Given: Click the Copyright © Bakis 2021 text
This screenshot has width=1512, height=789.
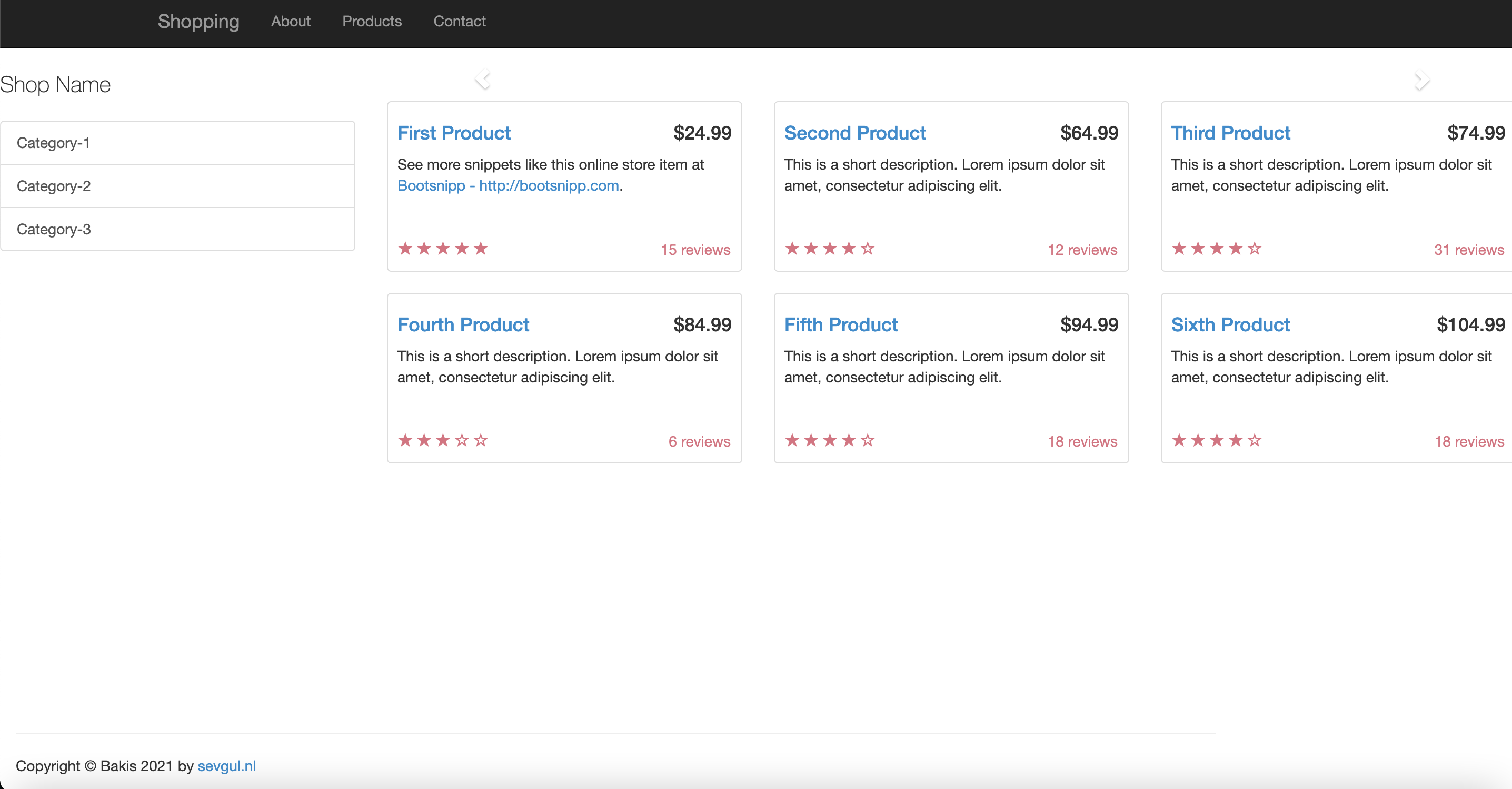Looking at the screenshot, I should tap(94, 765).
